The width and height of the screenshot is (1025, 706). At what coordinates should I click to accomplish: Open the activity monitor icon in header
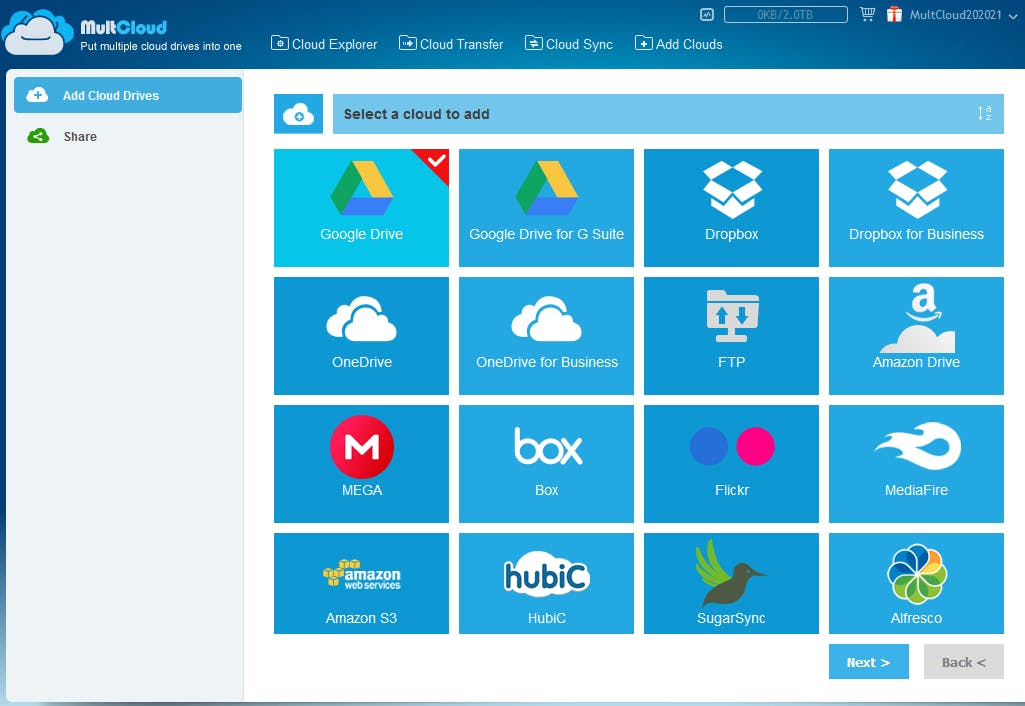pos(707,14)
